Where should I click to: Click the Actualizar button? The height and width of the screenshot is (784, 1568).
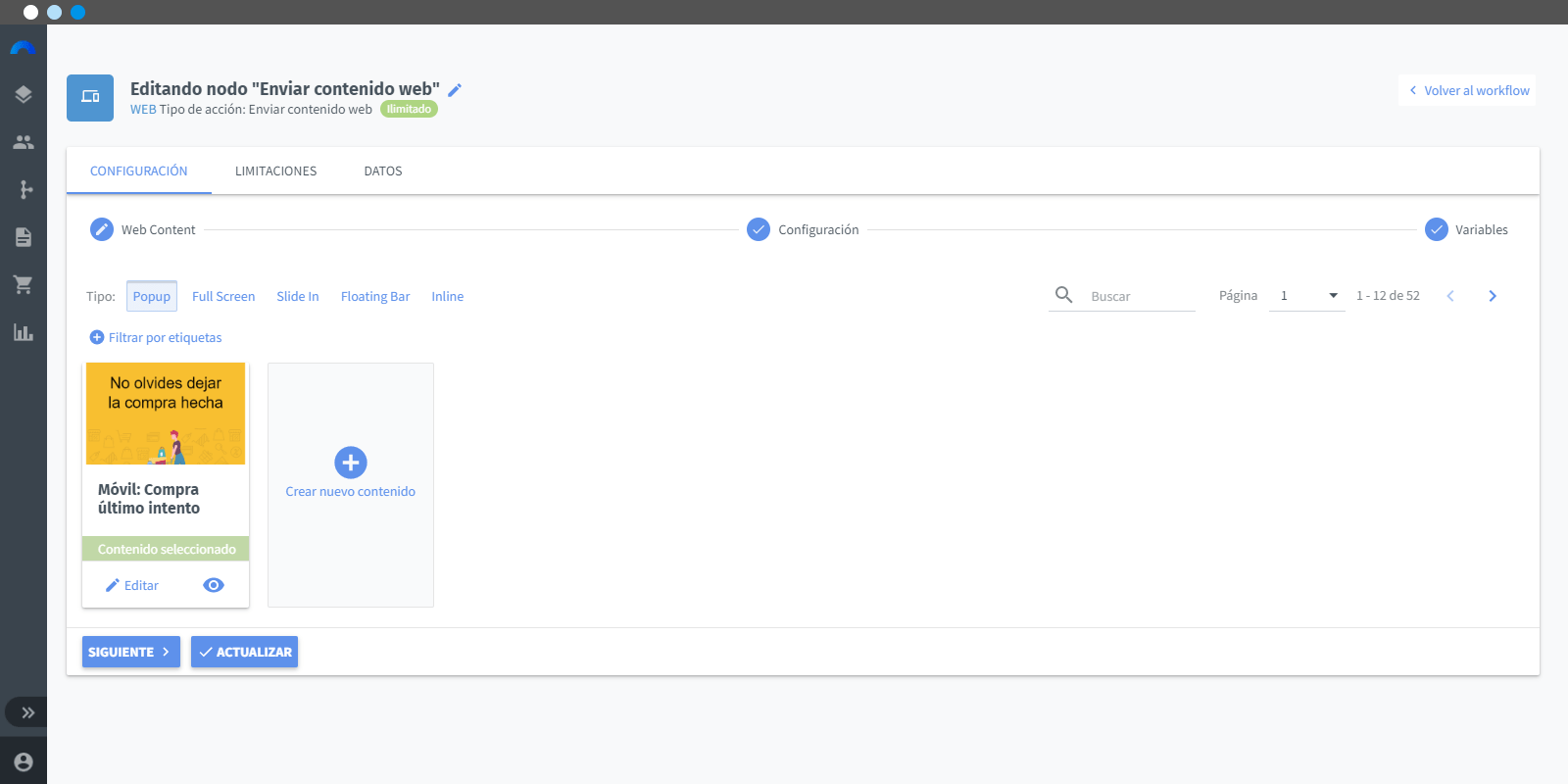click(x=245, y=652)
